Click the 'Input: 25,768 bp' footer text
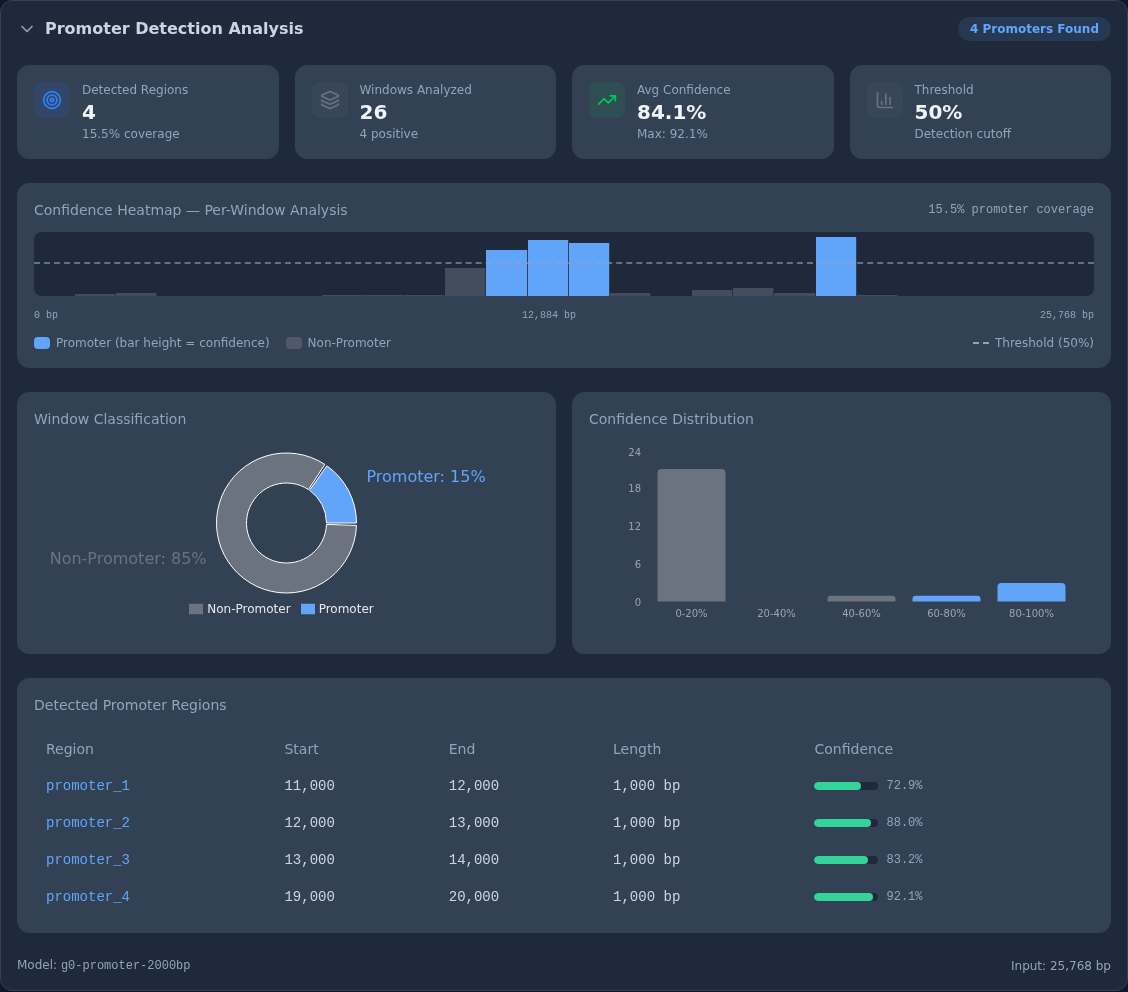This screenshot has height=992, width=1128. (x=1060, y=965)
